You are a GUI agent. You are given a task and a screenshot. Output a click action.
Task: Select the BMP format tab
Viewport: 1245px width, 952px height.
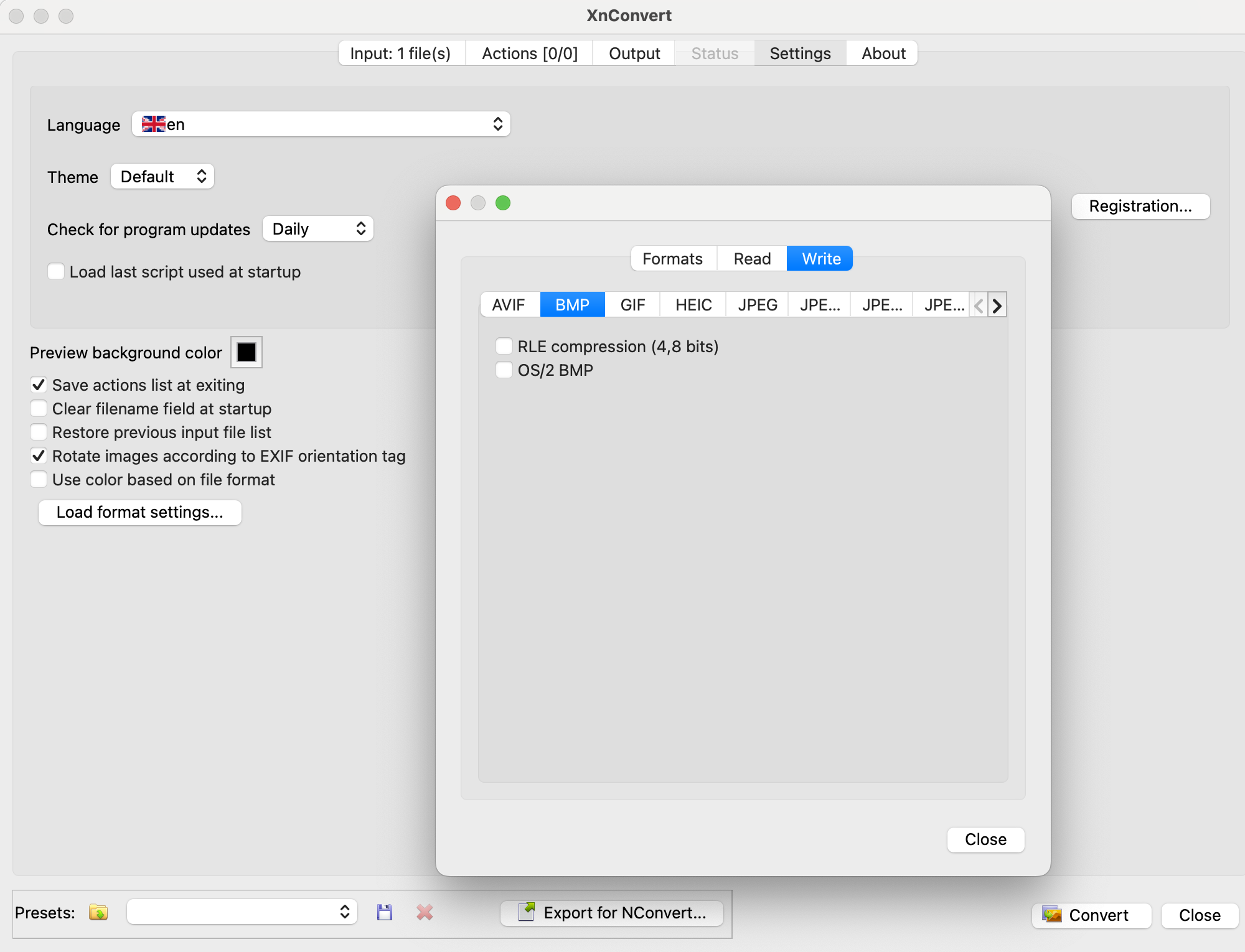(x=572, y=304)
